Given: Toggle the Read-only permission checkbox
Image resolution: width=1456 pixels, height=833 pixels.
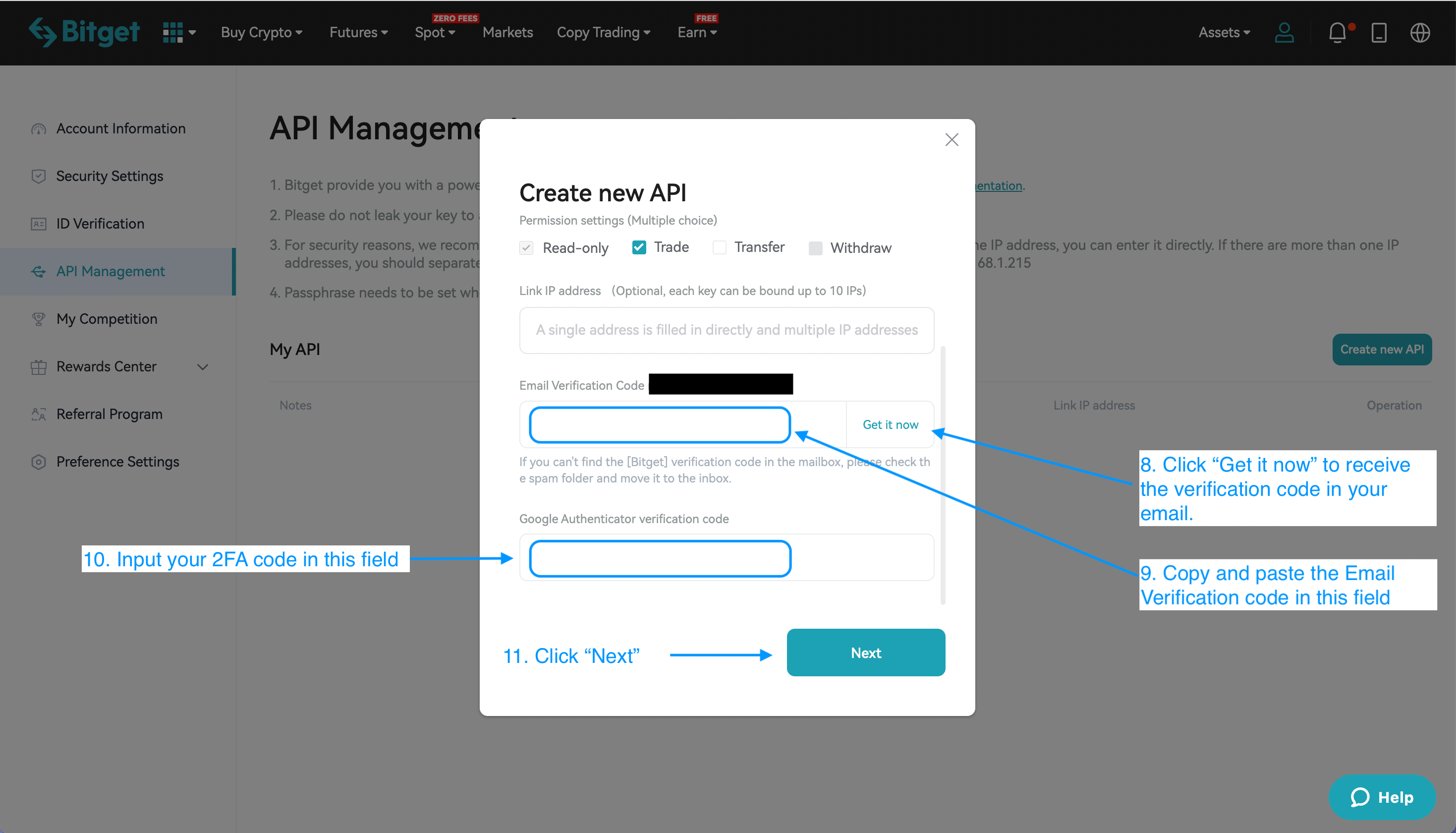Looking at the screenshot, I should click(x=526, y=248).
